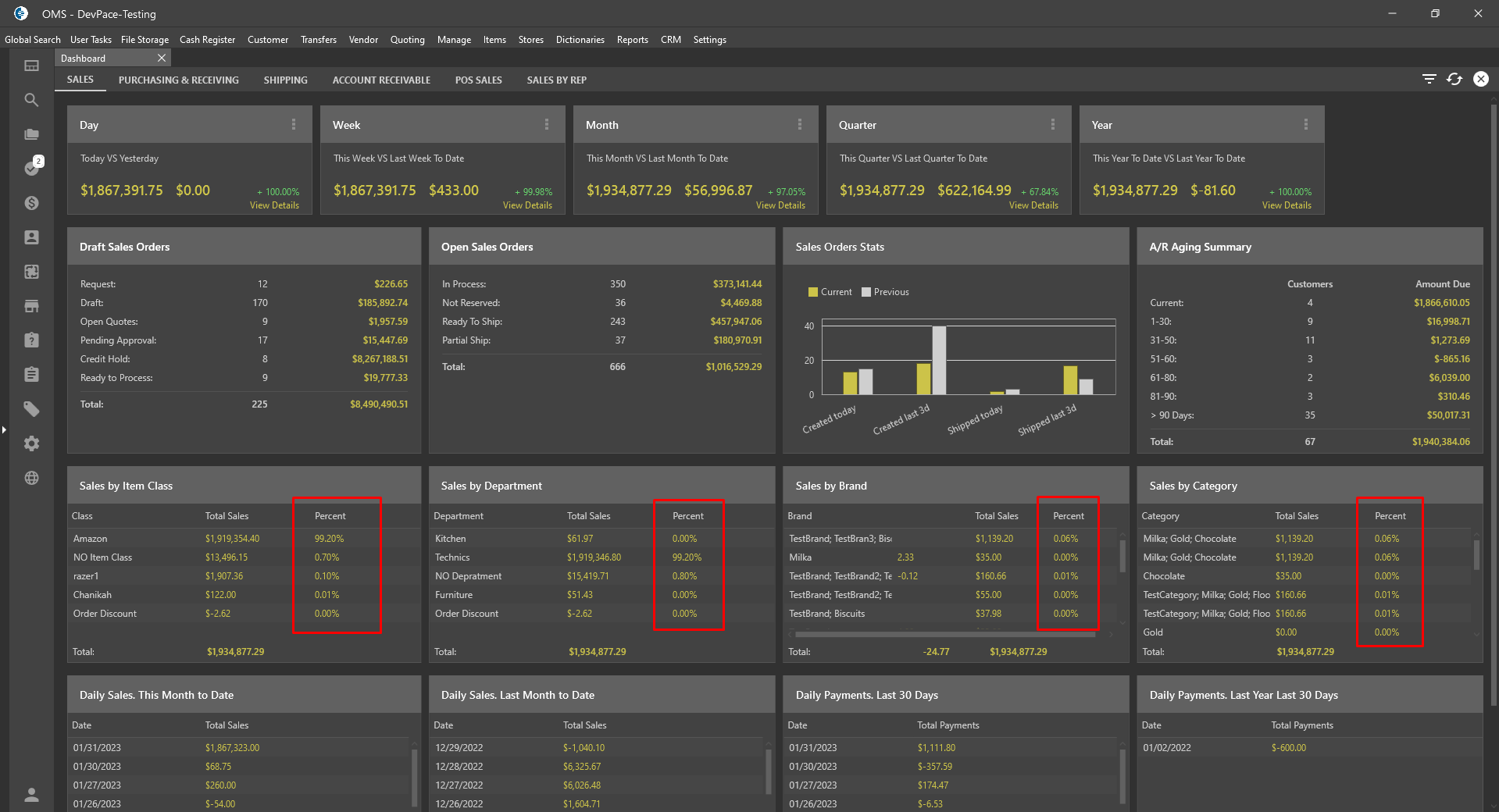Open user tasks icon with badge 2

(33, 167)
